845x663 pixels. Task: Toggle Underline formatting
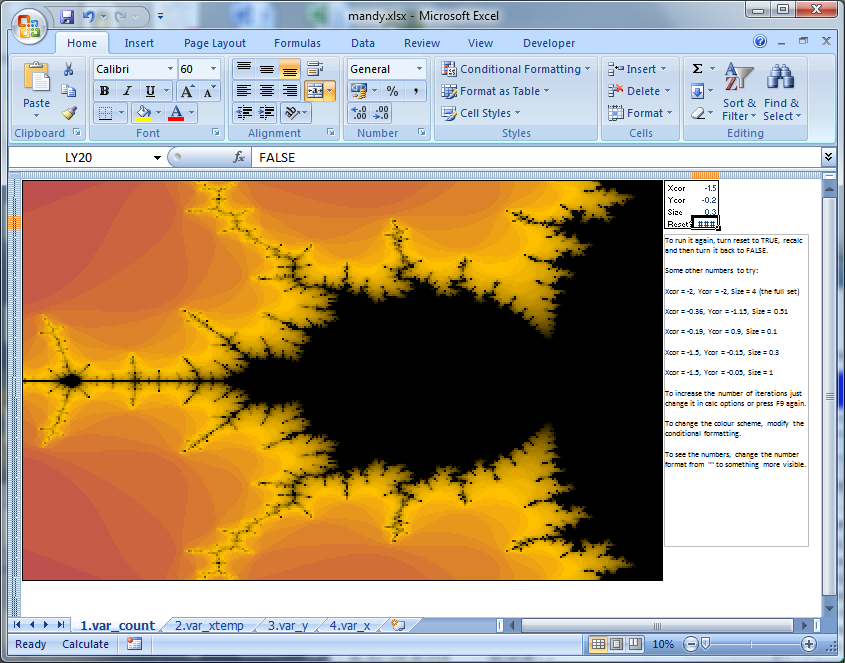point(150,91)
